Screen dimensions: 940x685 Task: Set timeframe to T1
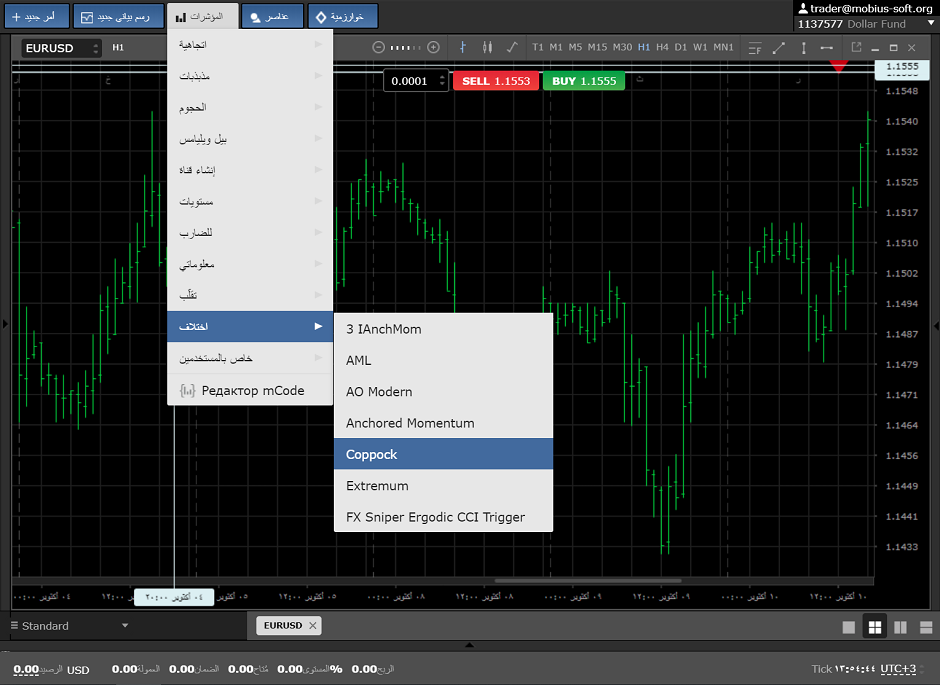tap(538, 47)
